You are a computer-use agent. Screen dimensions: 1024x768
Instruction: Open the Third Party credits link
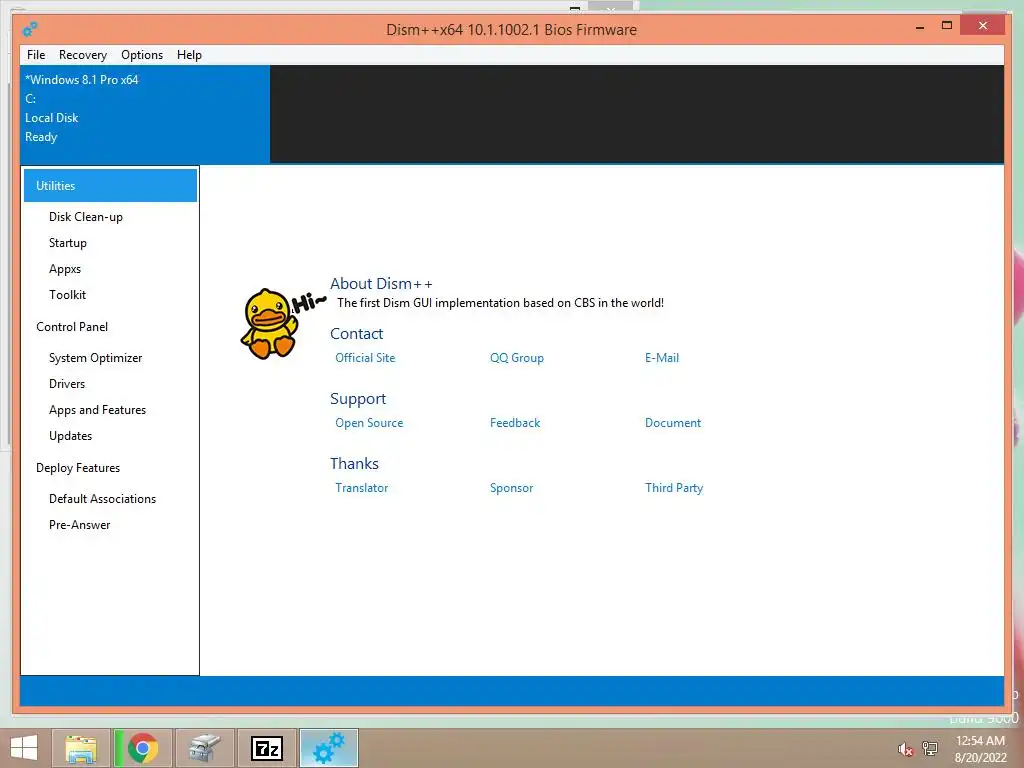pyautogui.click(x=674, y=488)
